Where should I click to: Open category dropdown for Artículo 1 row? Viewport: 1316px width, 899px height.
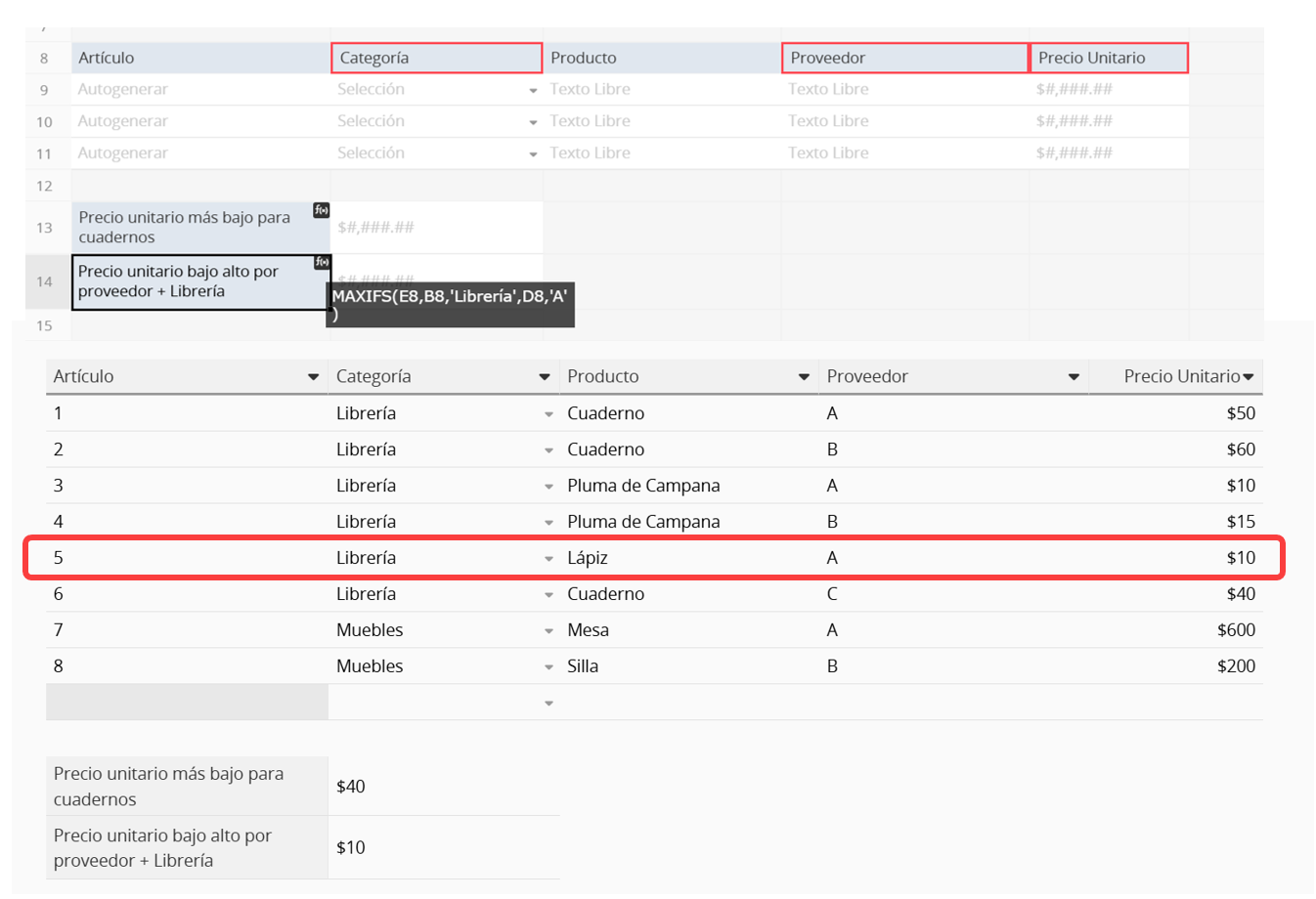coord(548,414)
